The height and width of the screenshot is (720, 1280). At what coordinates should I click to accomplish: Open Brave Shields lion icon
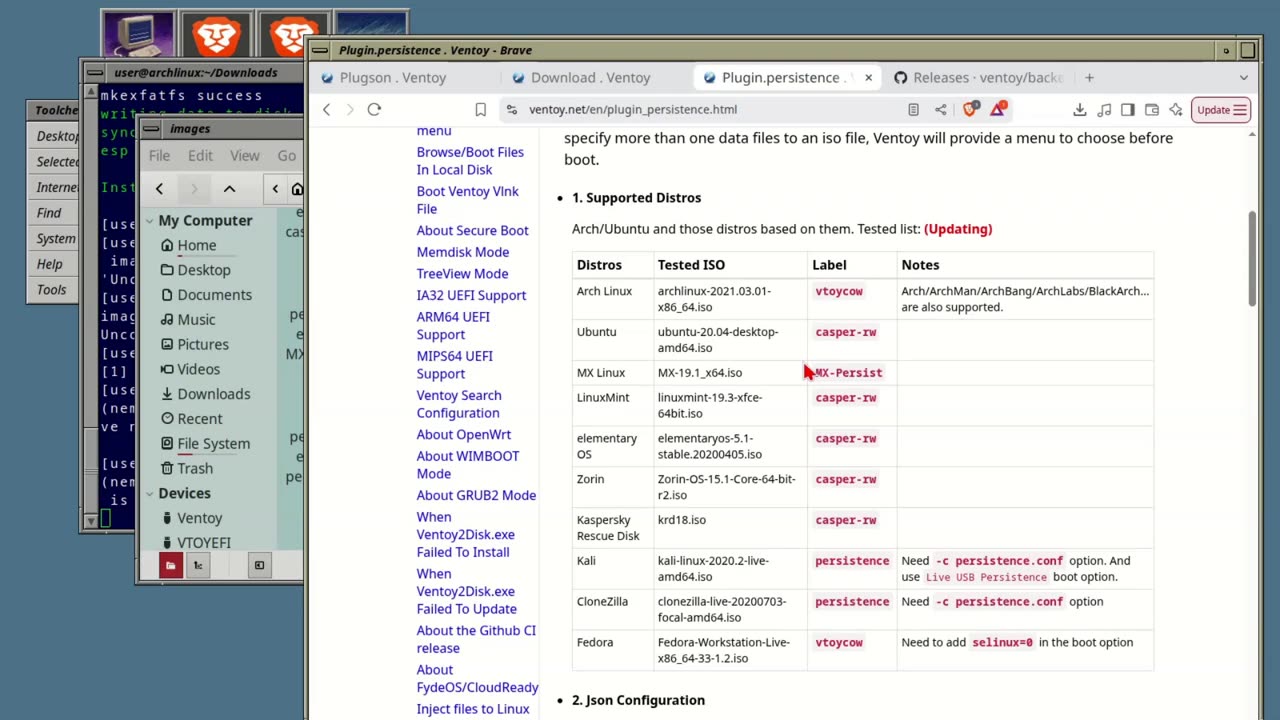970,109
